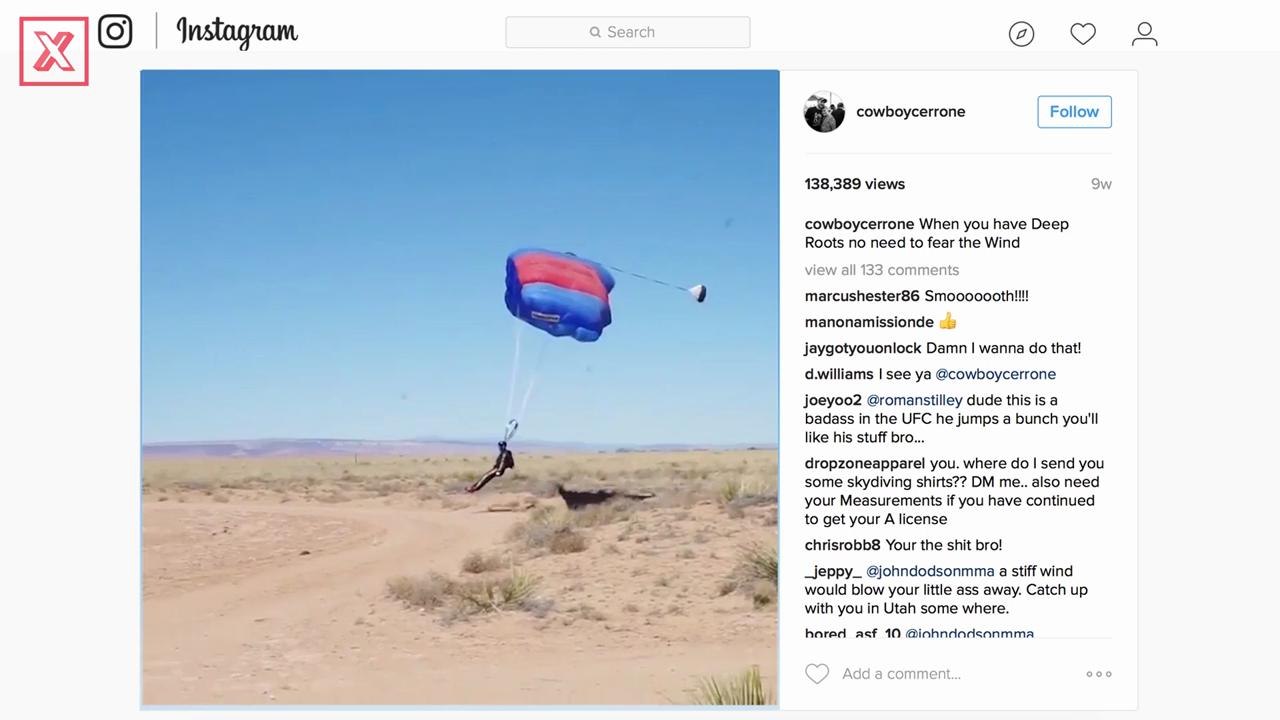Open the profile person icon

tap(1145, 34)
